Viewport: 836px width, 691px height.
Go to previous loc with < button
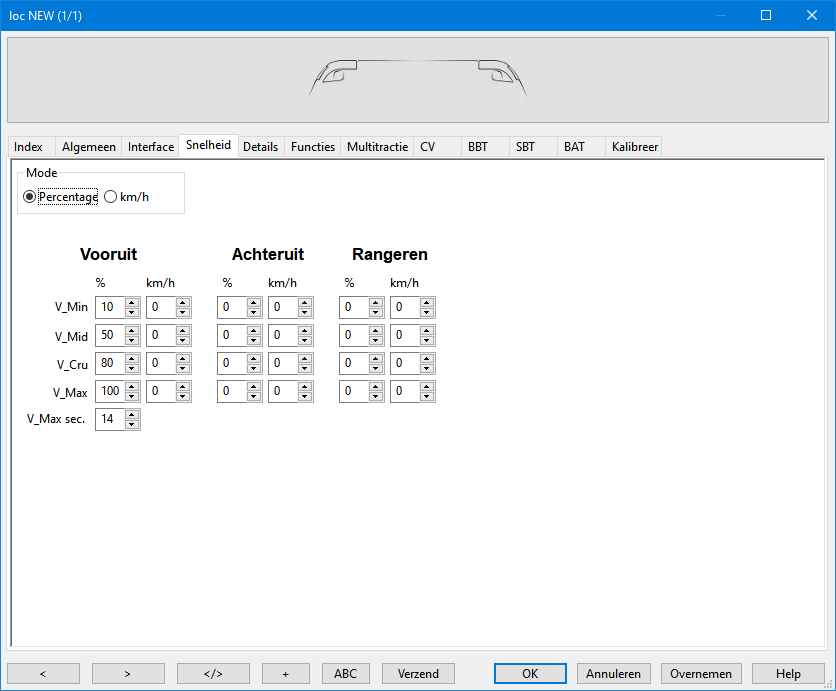[x=43, y=673]
